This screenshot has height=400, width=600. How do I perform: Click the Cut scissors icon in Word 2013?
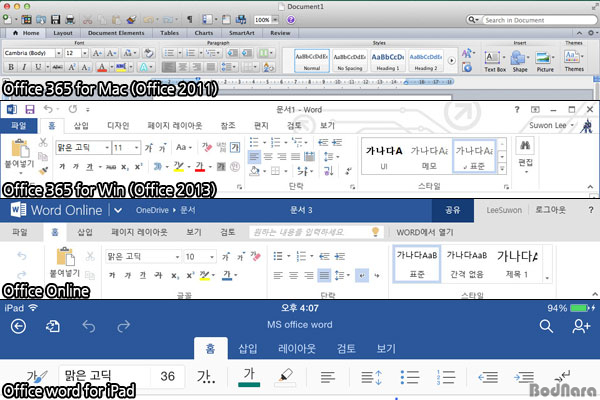(43, 142)
